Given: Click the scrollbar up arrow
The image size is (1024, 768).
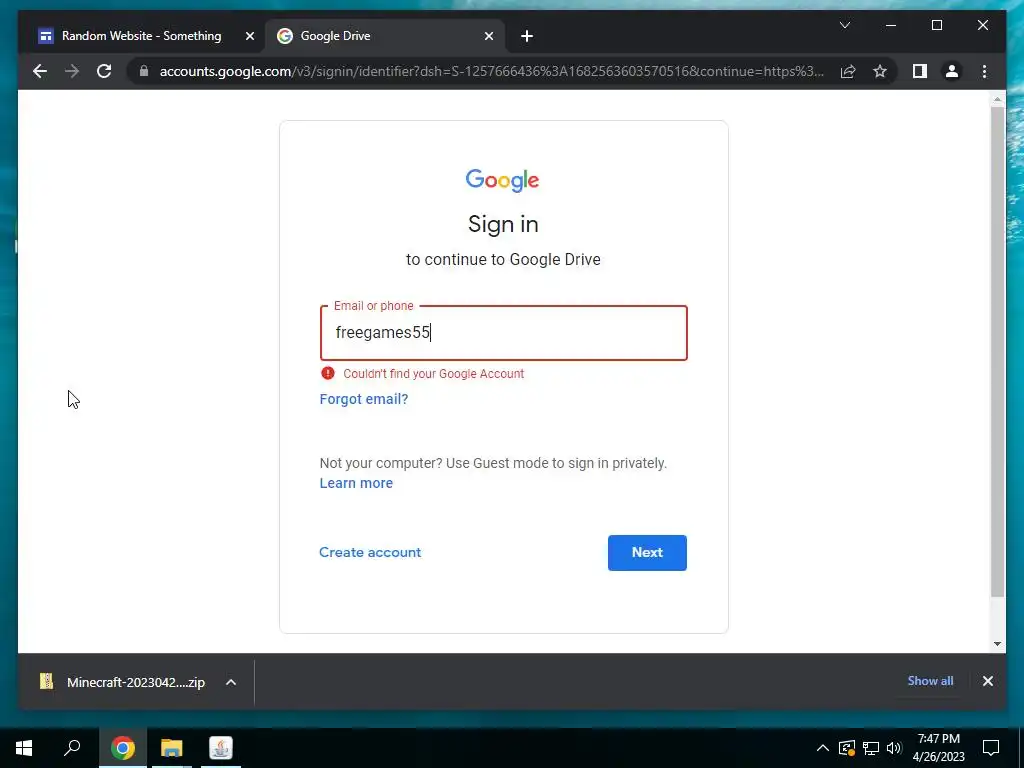Looking at the screenshot, I should pyautogui.click(x=997, y=99).
